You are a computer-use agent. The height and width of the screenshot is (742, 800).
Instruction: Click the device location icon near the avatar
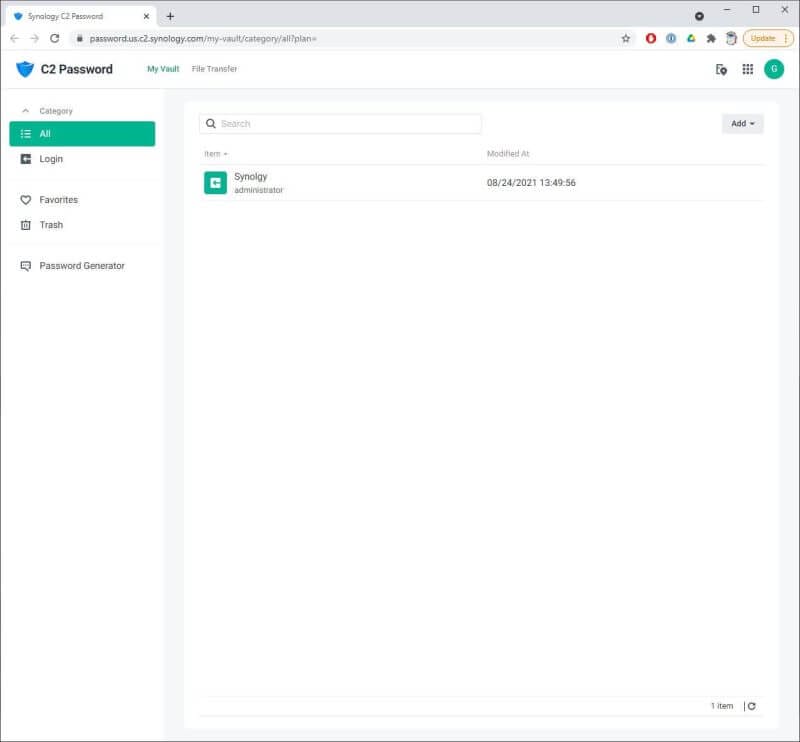click(720, 68)
